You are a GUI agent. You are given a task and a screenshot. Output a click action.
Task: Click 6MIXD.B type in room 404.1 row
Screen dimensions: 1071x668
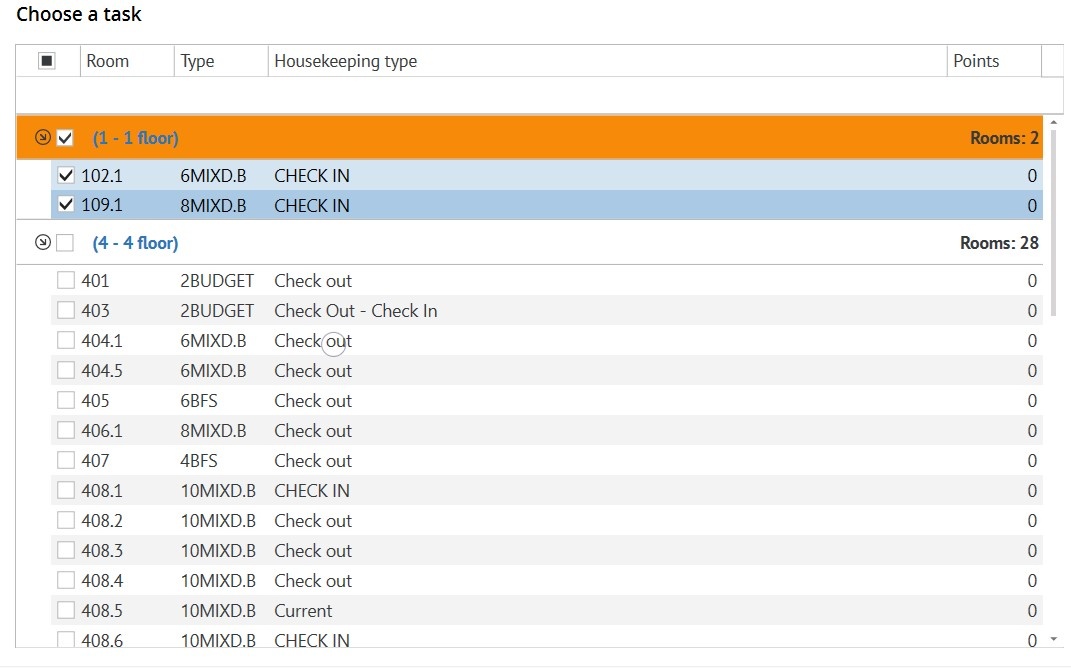click(x=213, y=341)
